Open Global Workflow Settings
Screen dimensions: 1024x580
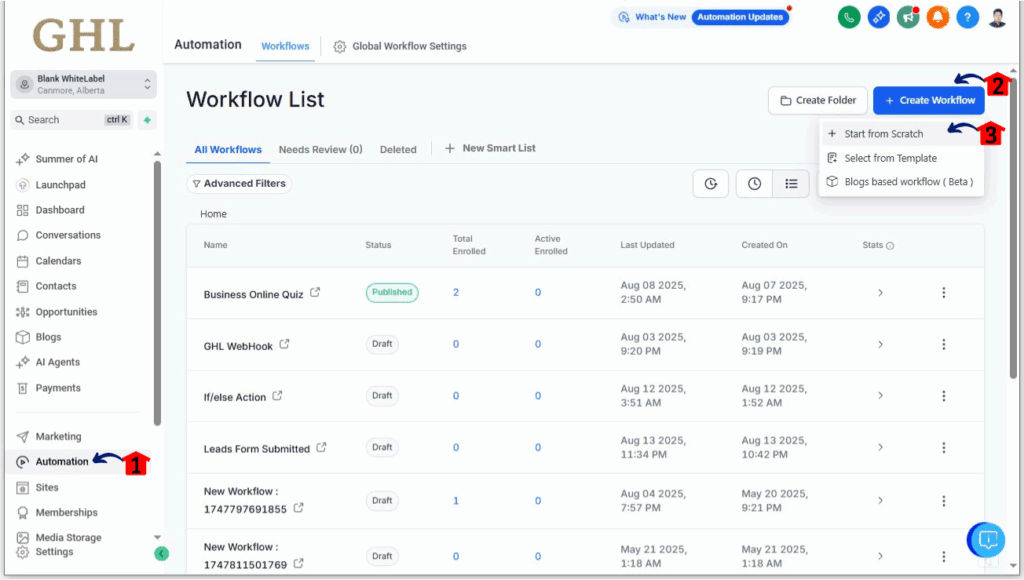click(x=400, y=46)
